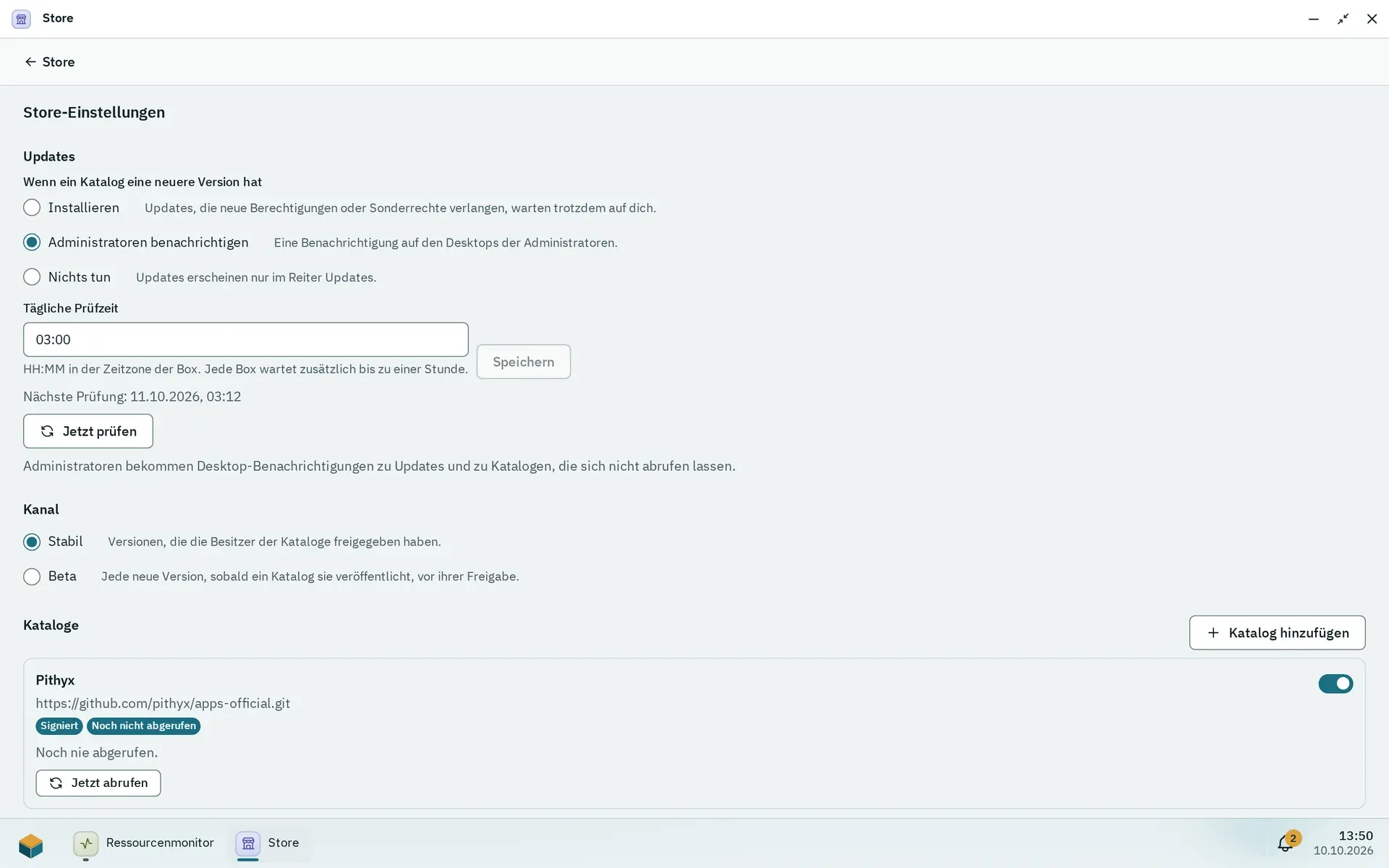Switch to Ressourcenmonitor label in taskbar
1389x868 pixels.
(160, 843)
